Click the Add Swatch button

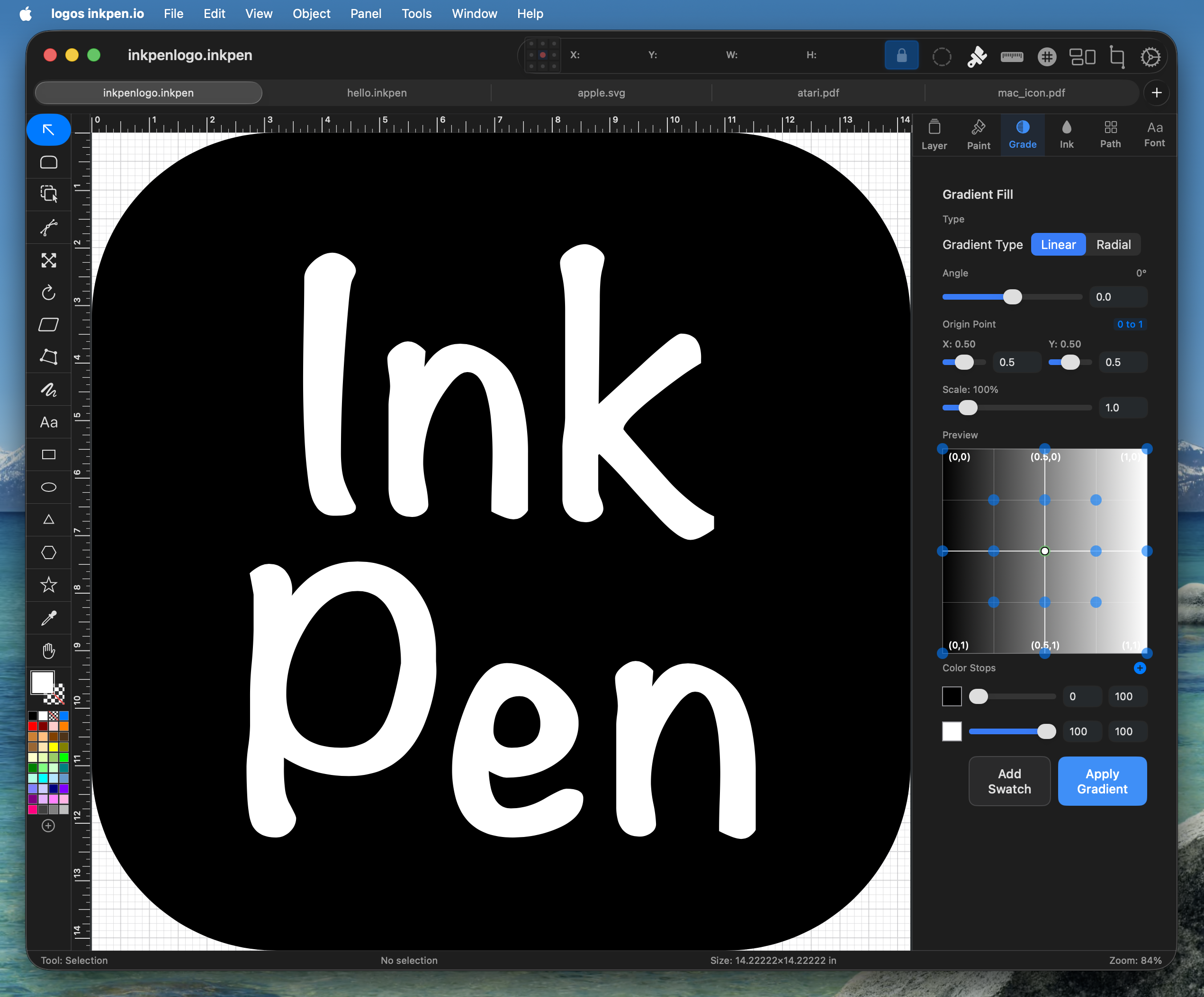[1009, 781]
